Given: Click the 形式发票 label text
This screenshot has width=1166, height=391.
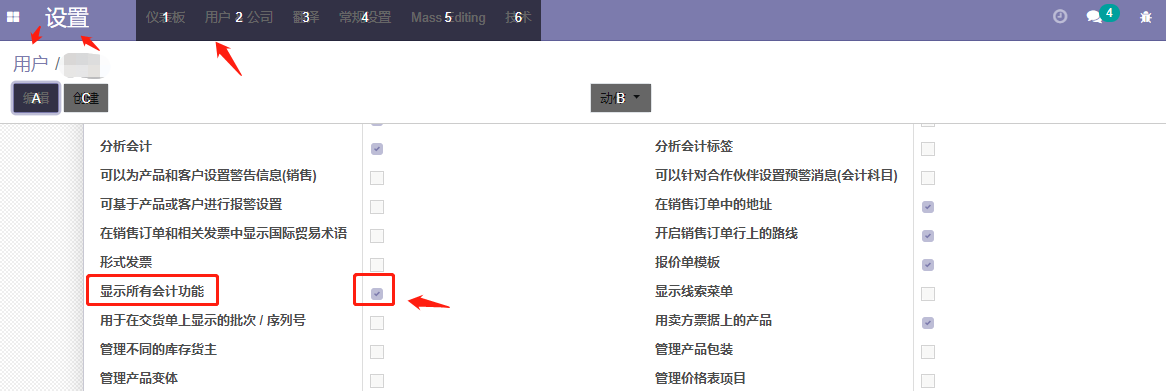Looking at the screenshot, I should (x=126, y=262).
